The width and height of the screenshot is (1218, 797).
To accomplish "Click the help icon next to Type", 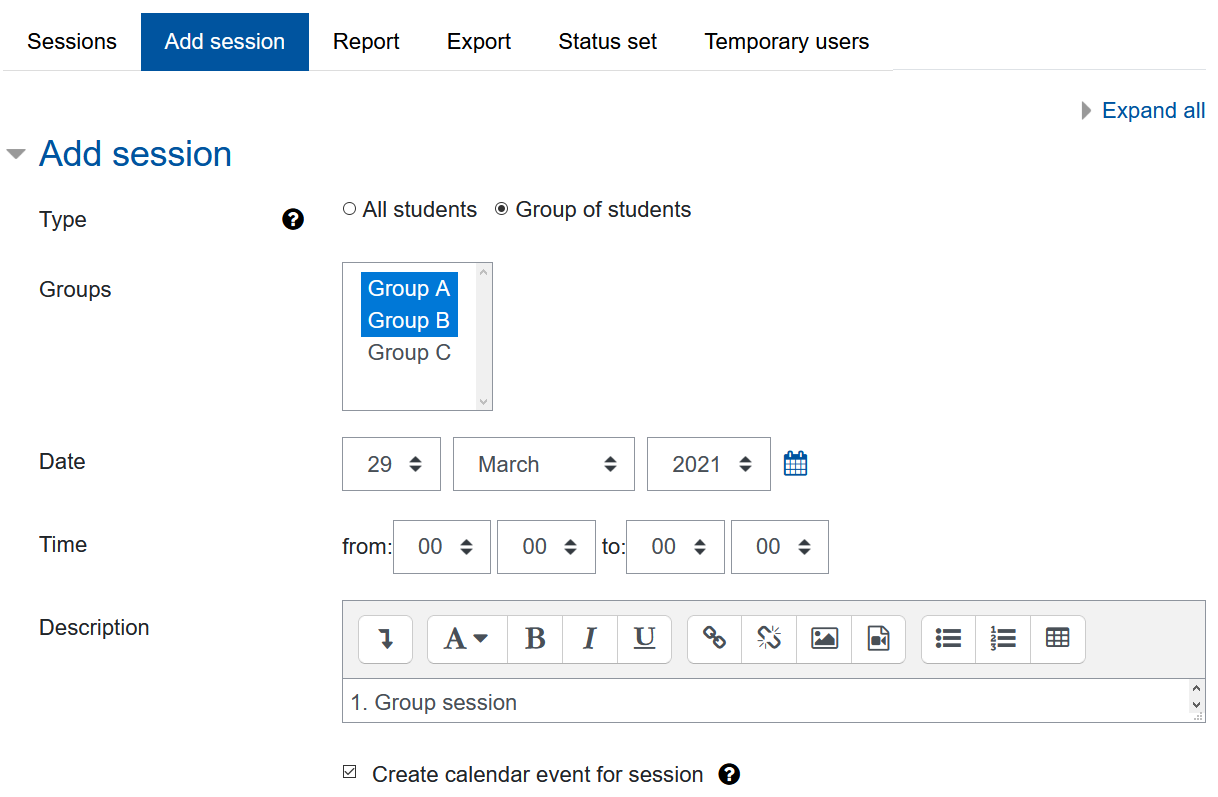I will pyautogui.click(x=293, y=219).
